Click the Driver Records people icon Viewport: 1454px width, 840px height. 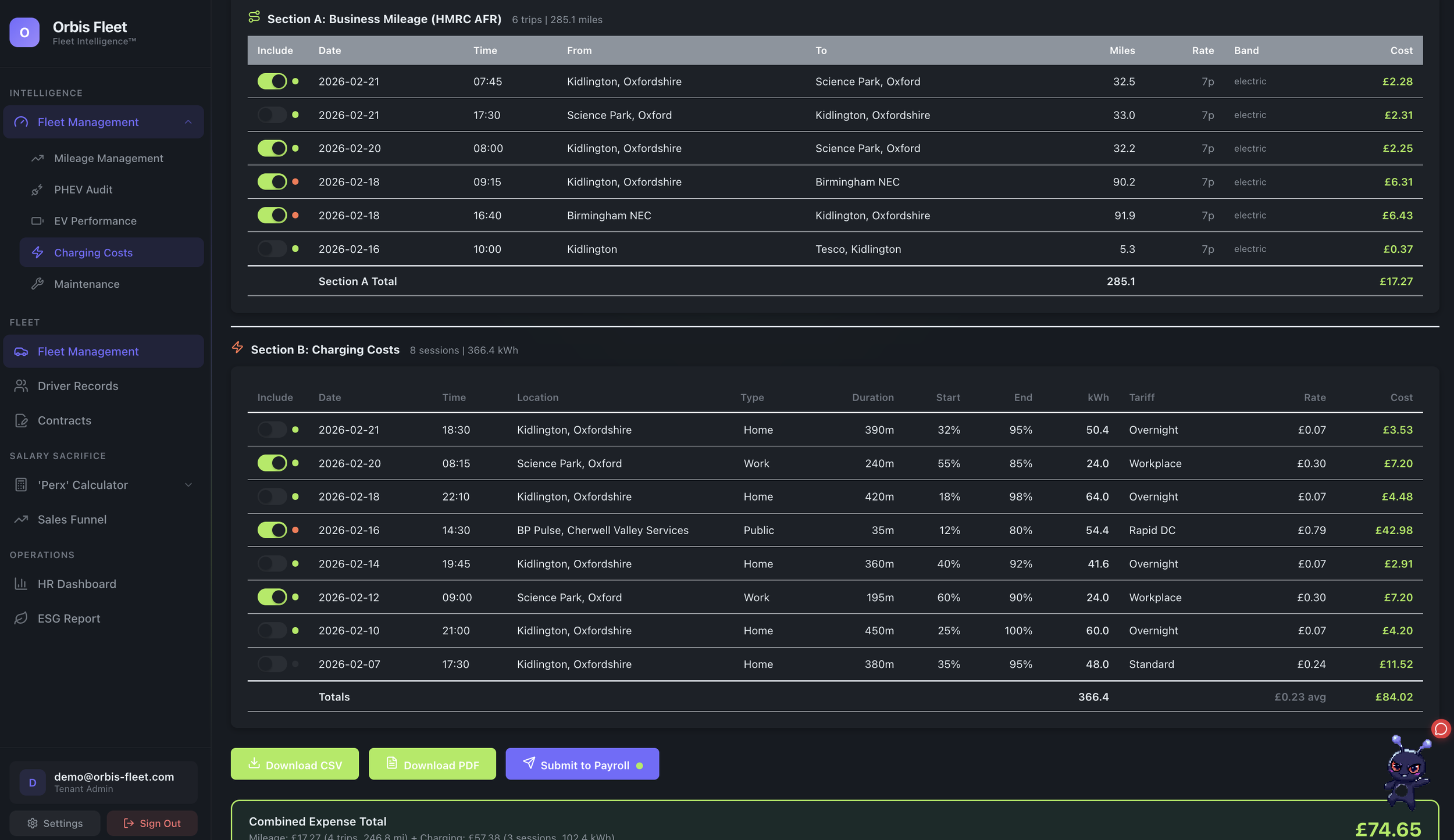pos(21,385)
